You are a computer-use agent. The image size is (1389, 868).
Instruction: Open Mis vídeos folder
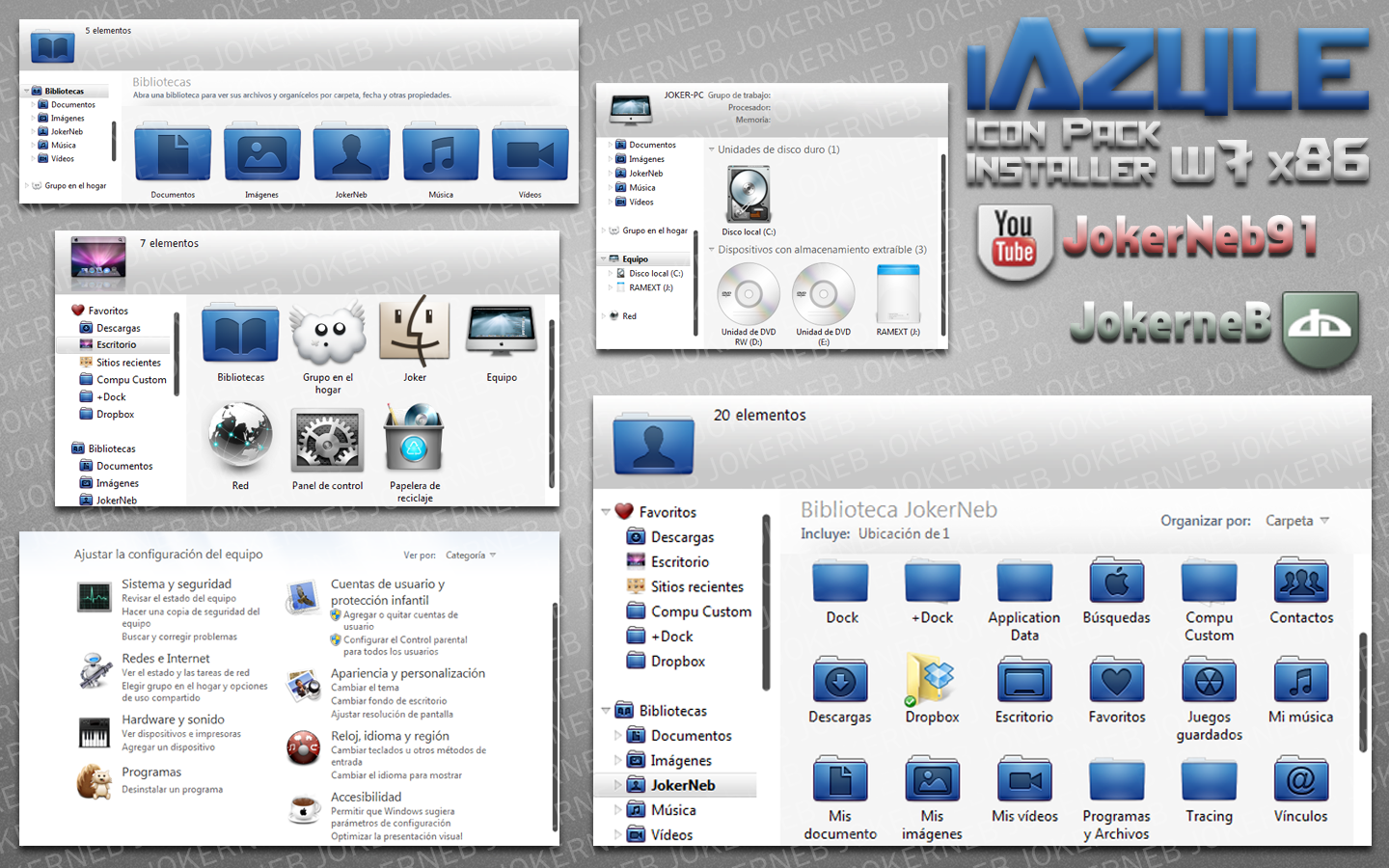point(1024,779)
